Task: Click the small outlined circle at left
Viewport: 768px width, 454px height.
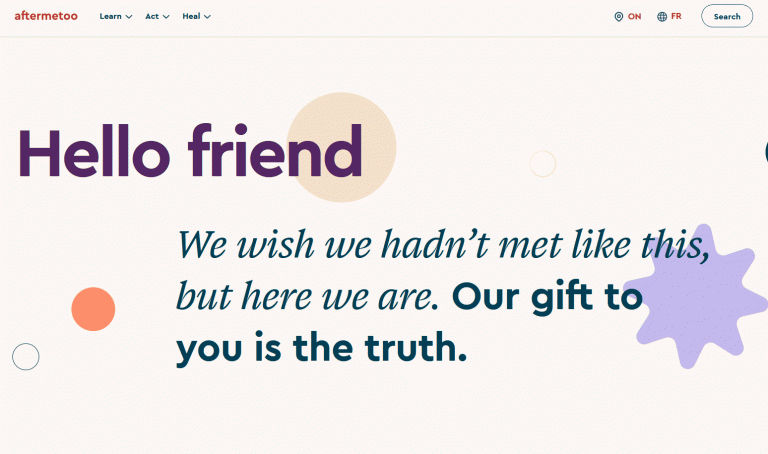Action: [x=25, y=357]
